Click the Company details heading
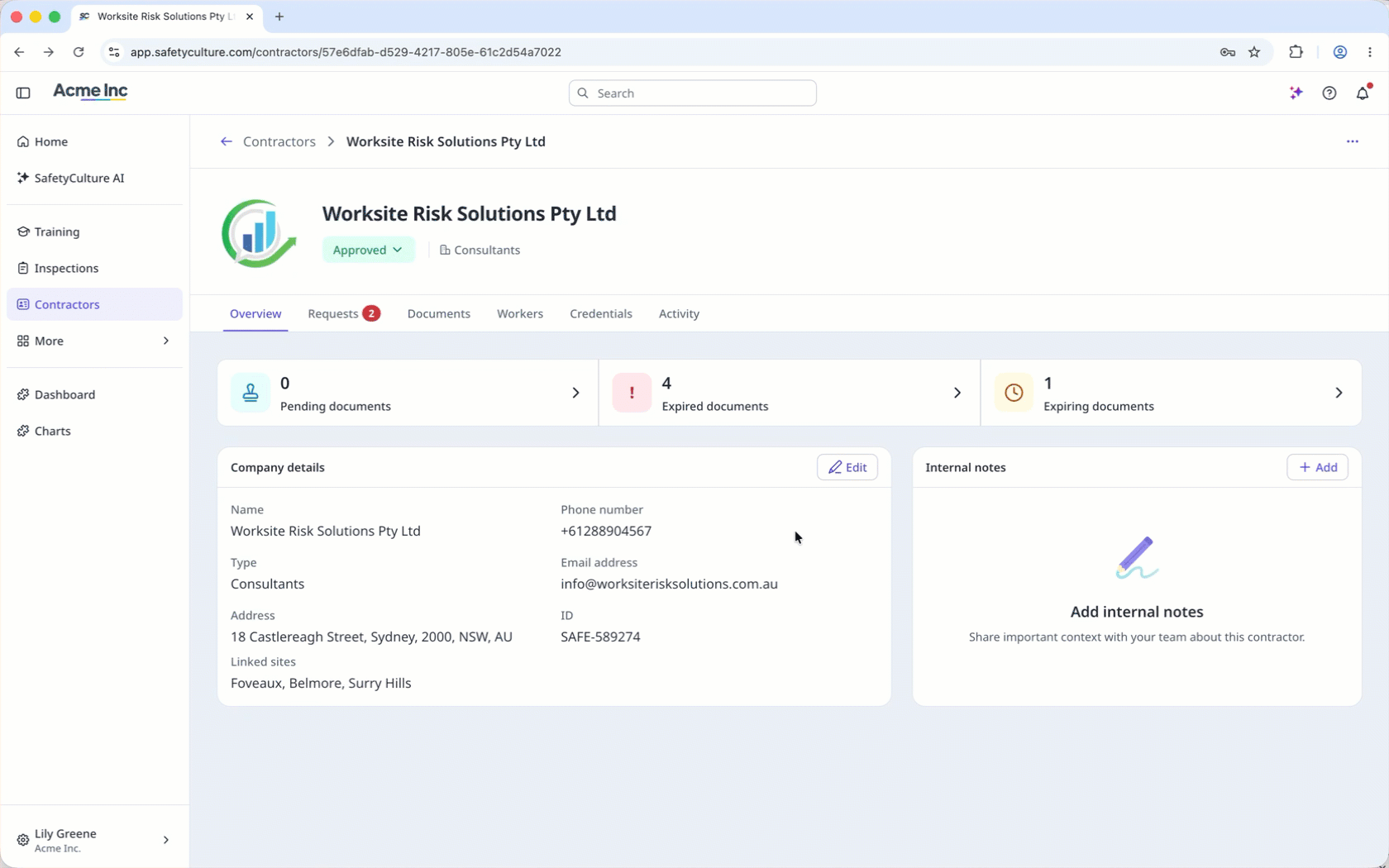Image resolution: width=1389 pixels, height=868 pixels. point(278,467)
